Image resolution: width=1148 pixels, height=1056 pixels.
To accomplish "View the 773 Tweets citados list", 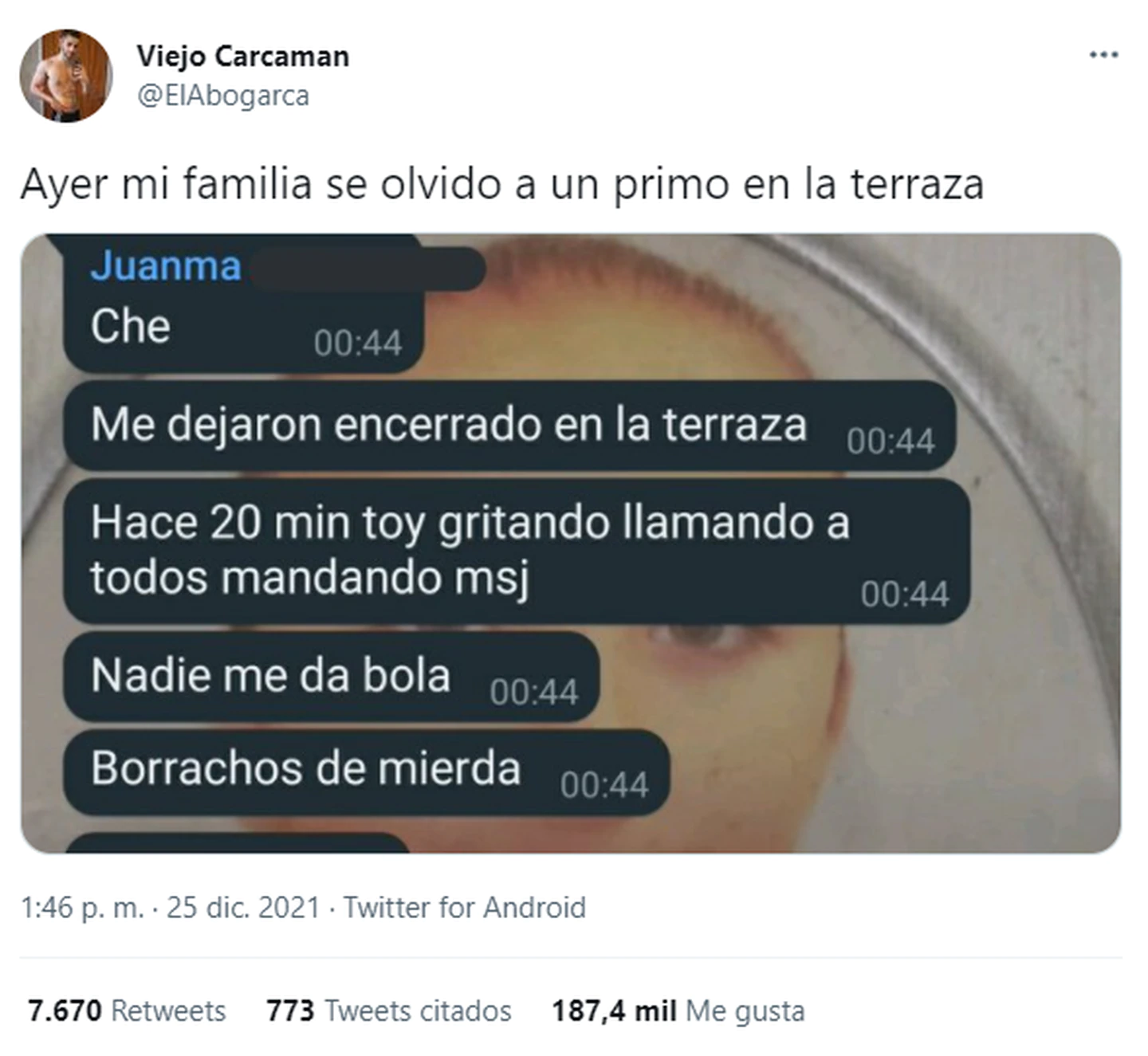I will point(389,1011).
